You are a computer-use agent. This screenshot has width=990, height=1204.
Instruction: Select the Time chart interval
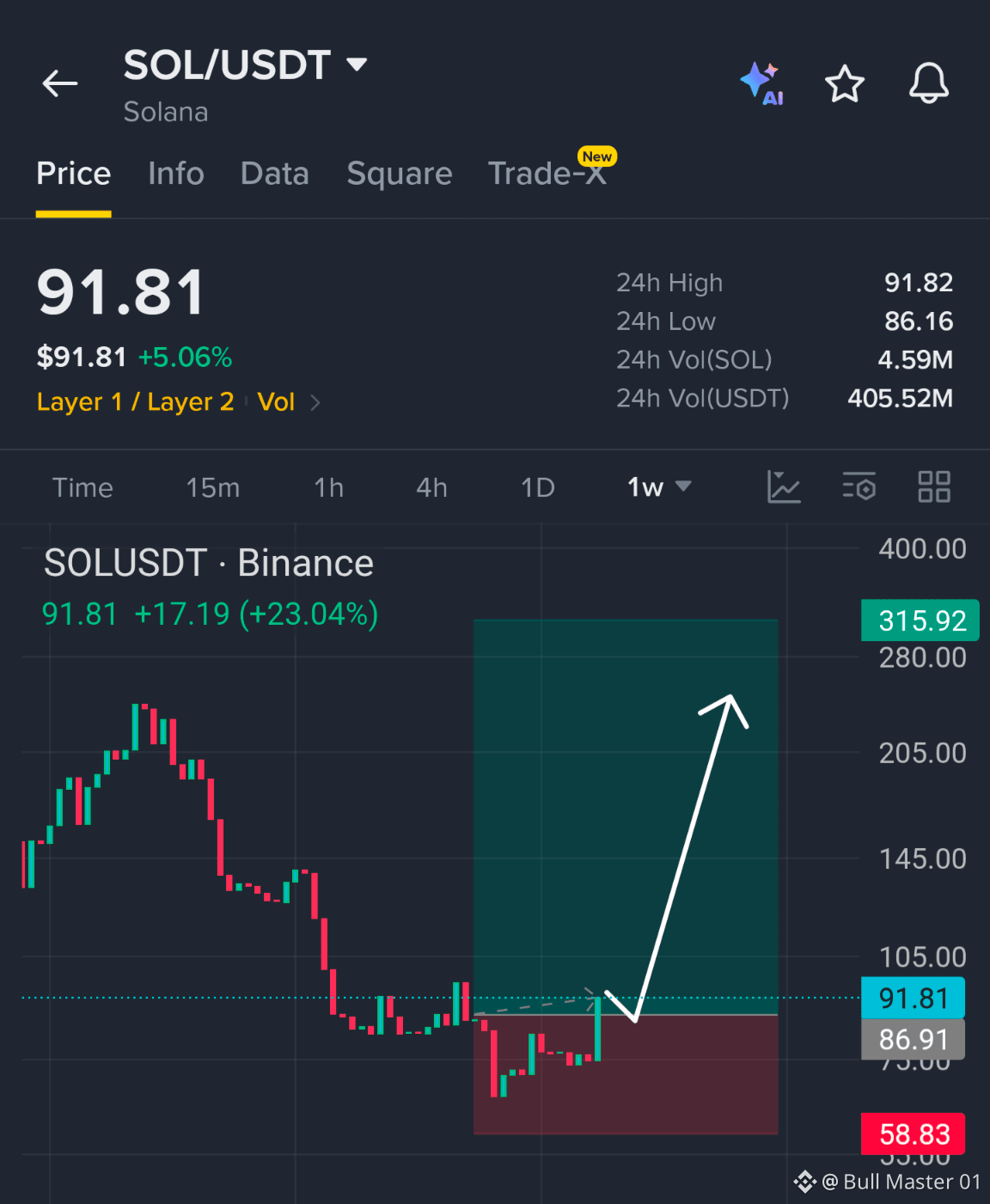82,487
